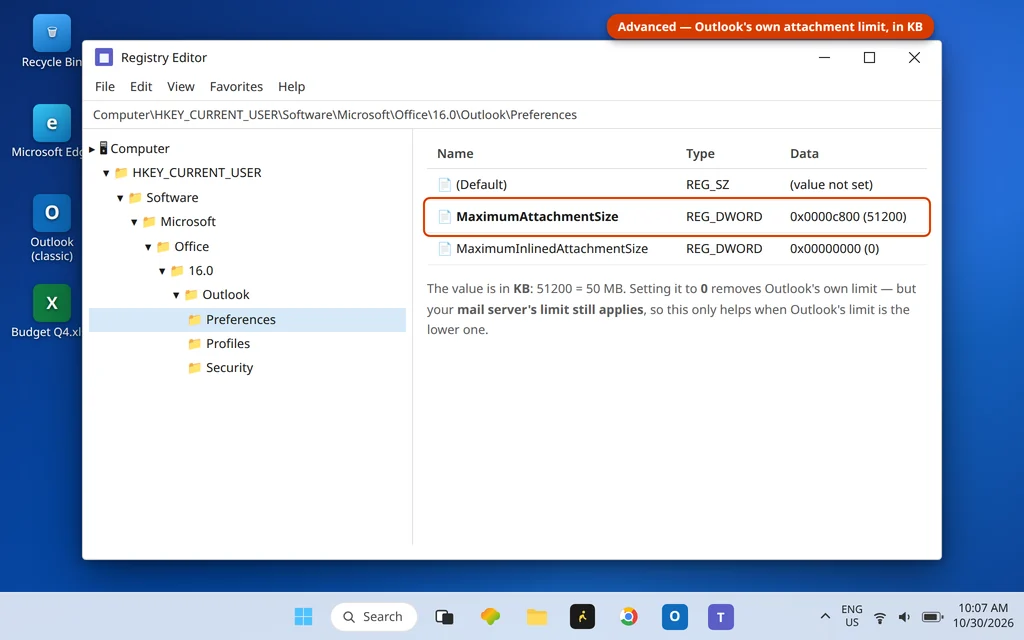
Task: Select the (Default) value name
Action: [x=481, y=185]
